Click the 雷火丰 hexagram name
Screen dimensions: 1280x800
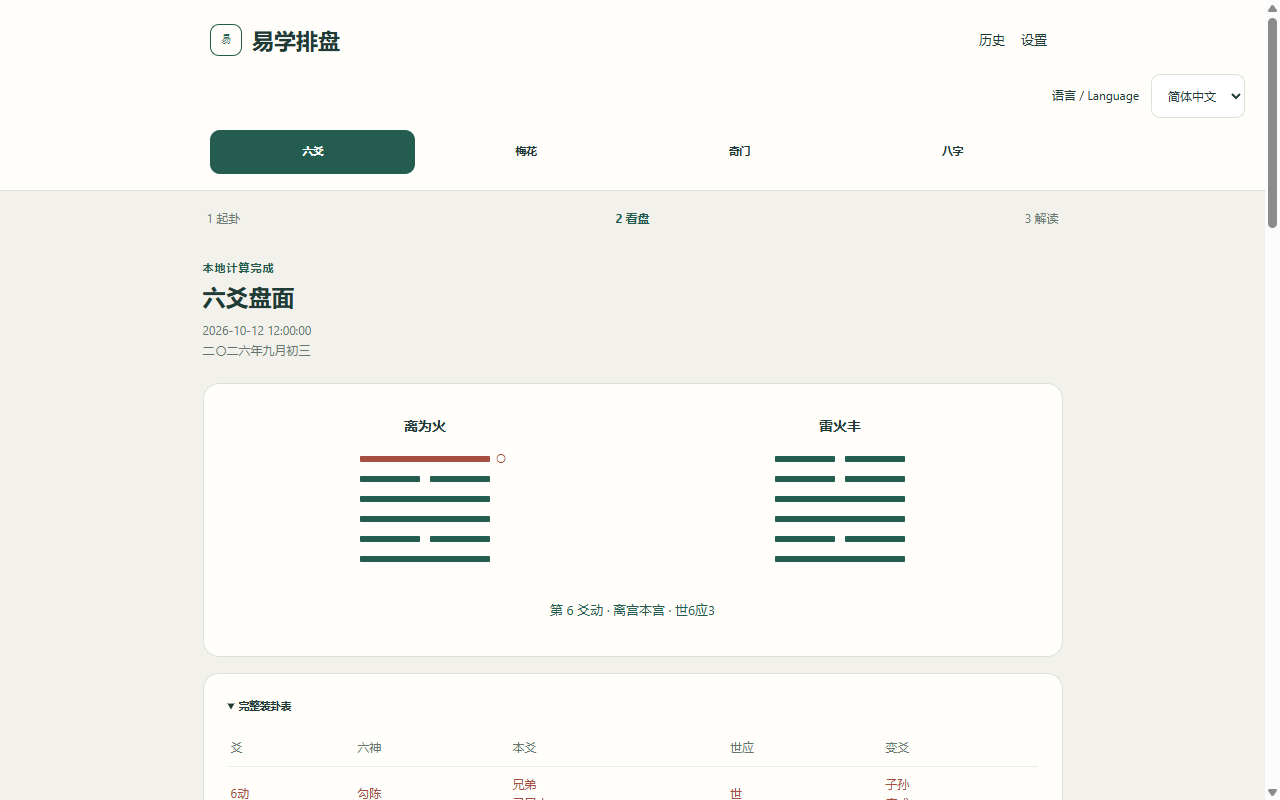pos(840,427)
